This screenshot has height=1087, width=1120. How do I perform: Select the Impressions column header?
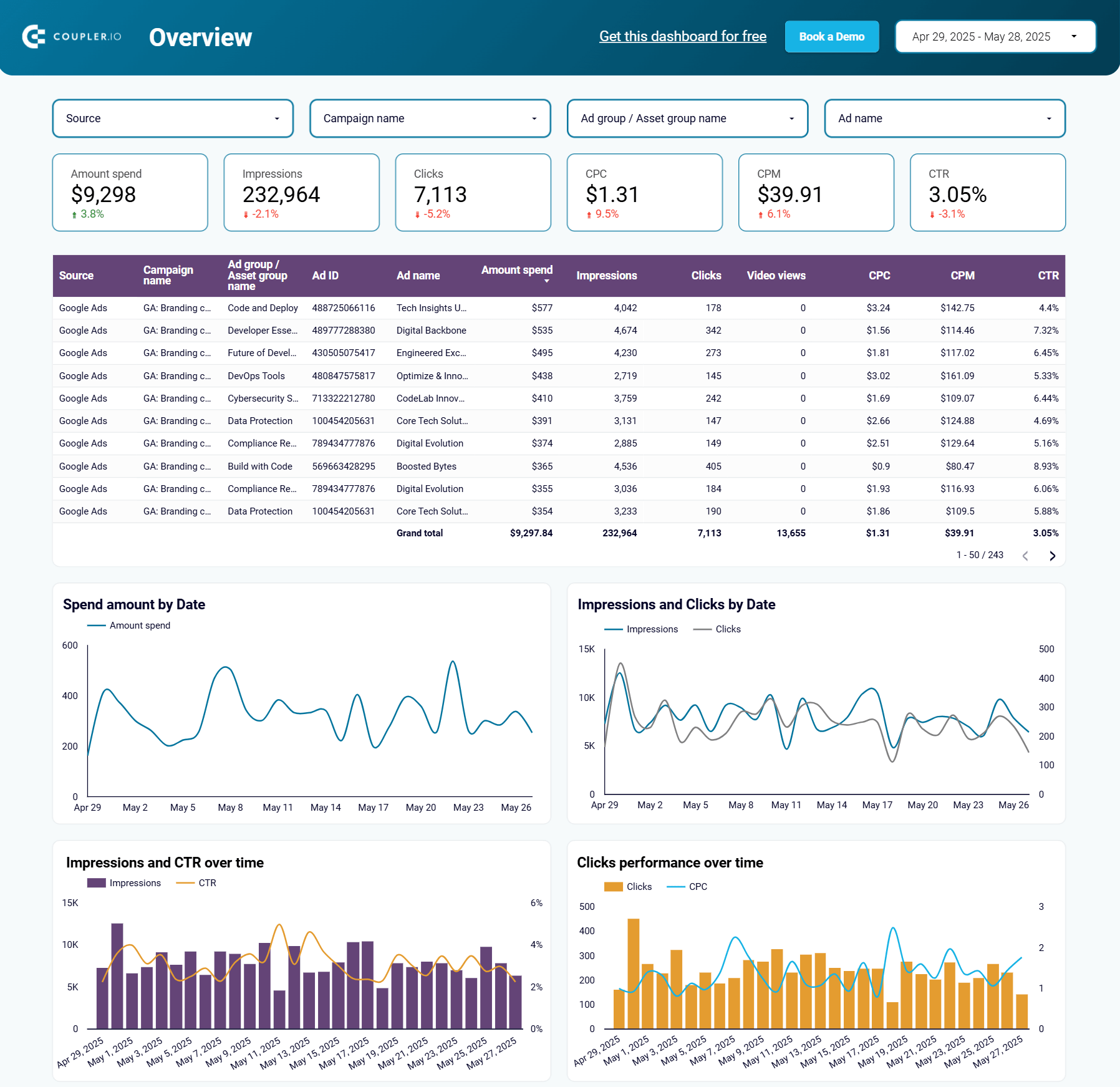tap(606, 275)
